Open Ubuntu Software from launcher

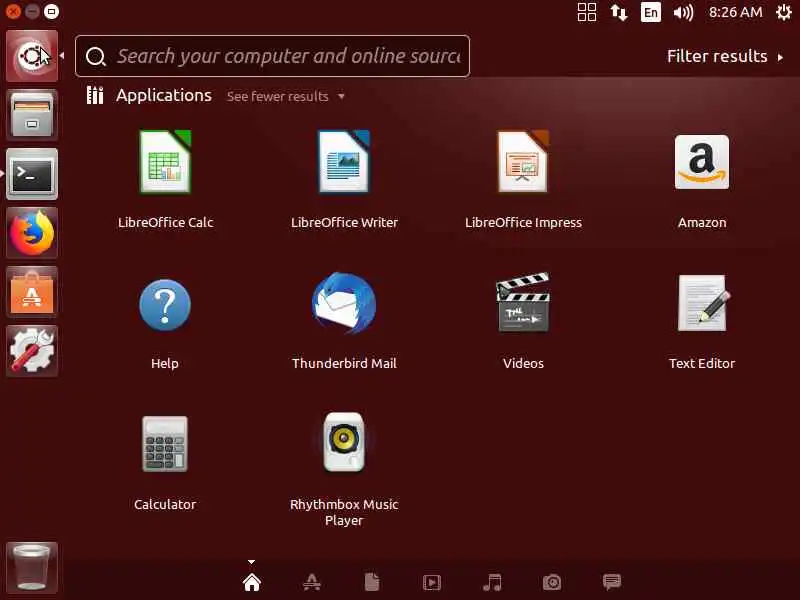32,292
